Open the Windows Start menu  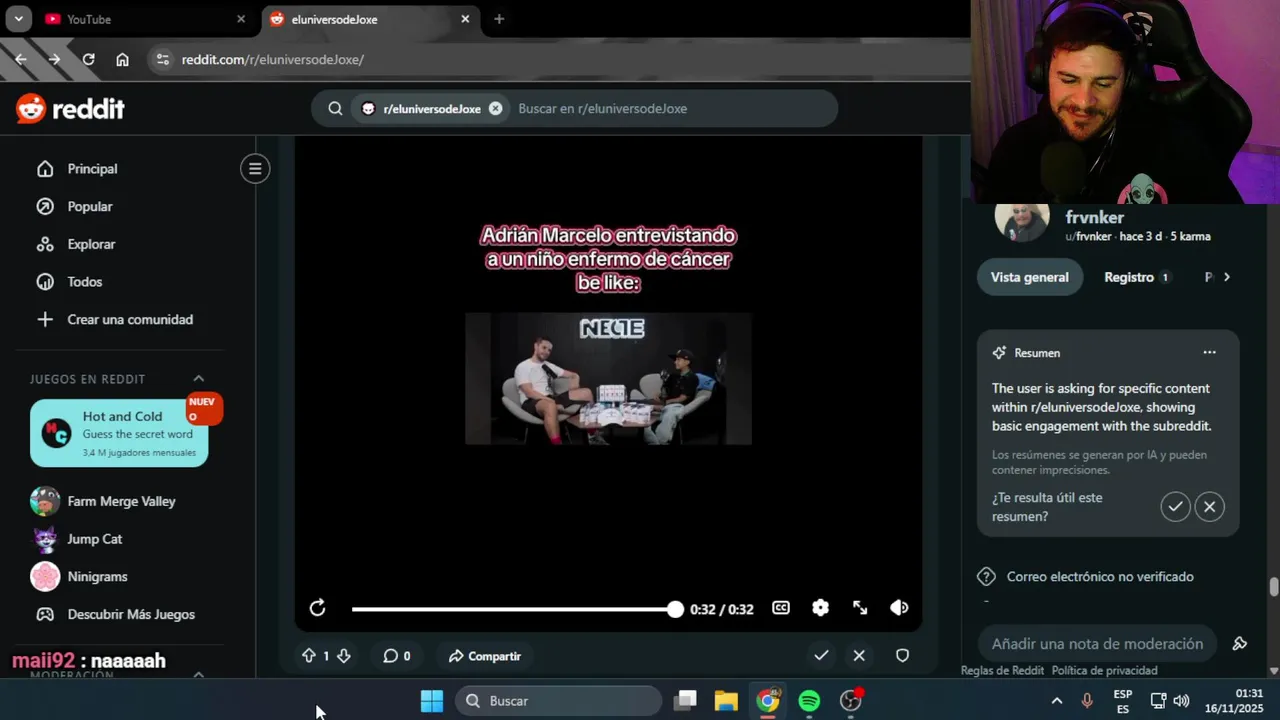(x=432, y=701)
